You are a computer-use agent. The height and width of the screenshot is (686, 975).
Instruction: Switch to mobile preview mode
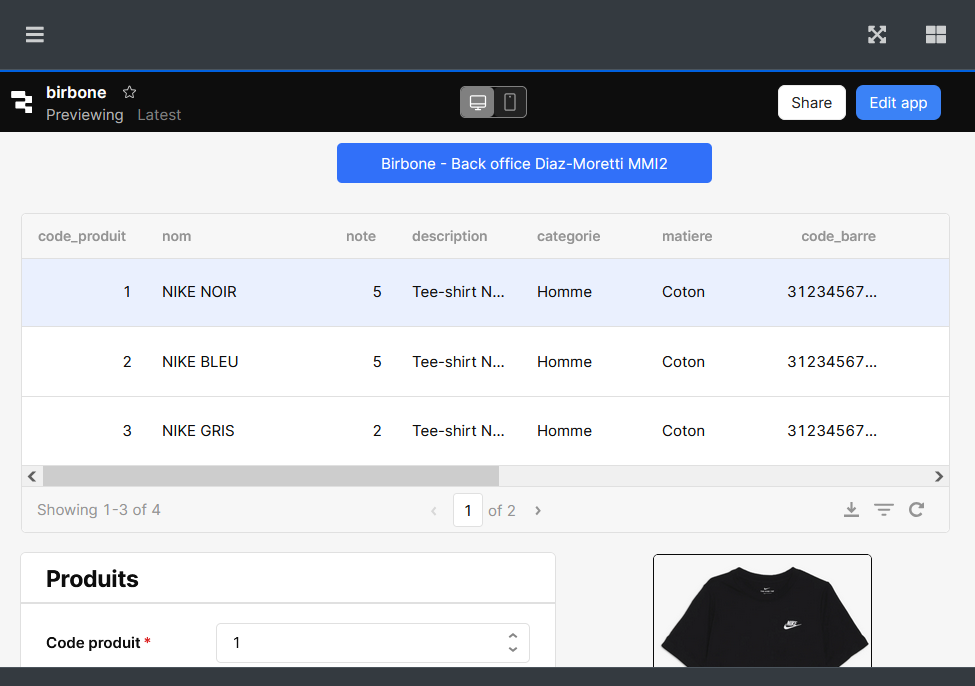click(x=510, y=102)
